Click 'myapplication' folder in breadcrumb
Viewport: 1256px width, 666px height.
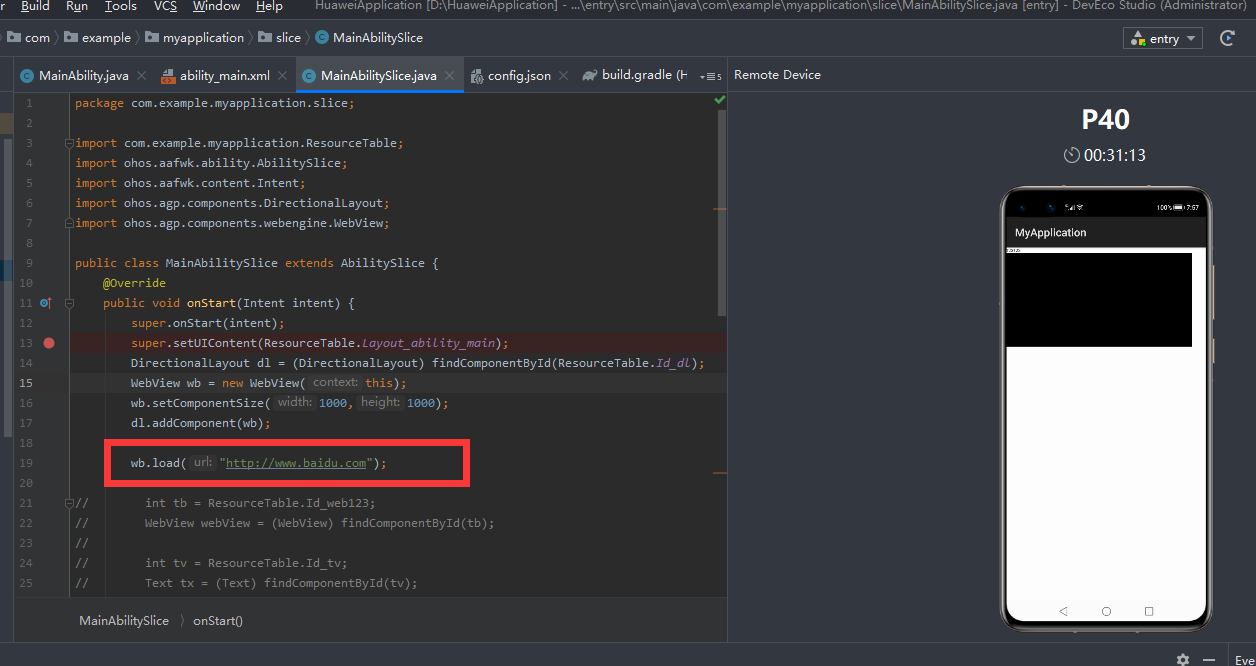point(194,38)
